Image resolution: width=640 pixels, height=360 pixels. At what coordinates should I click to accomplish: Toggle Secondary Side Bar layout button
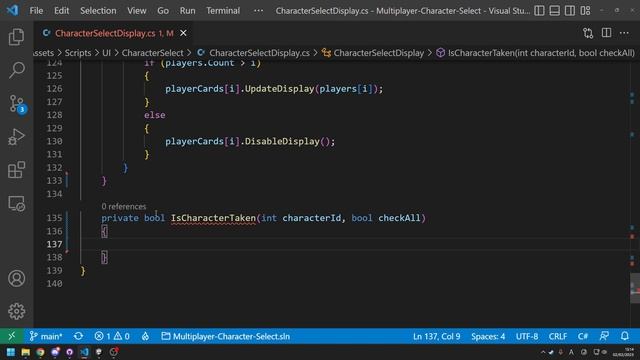570,11
